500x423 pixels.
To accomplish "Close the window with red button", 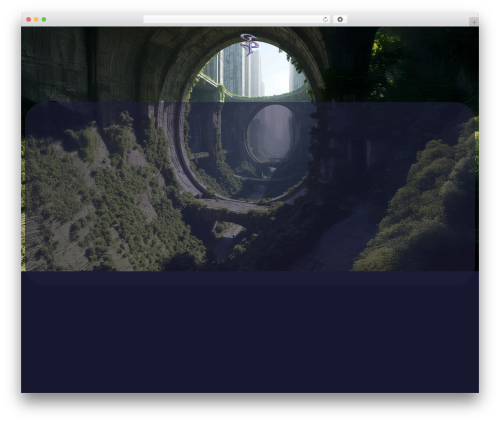I will (29, 19).
